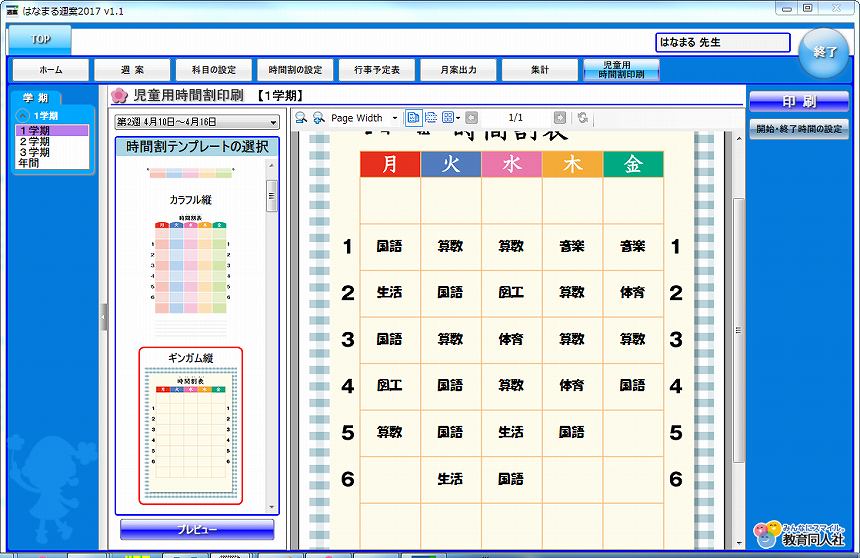Click the app icon in title bar
860x558 pixels.
pos(12,11)
